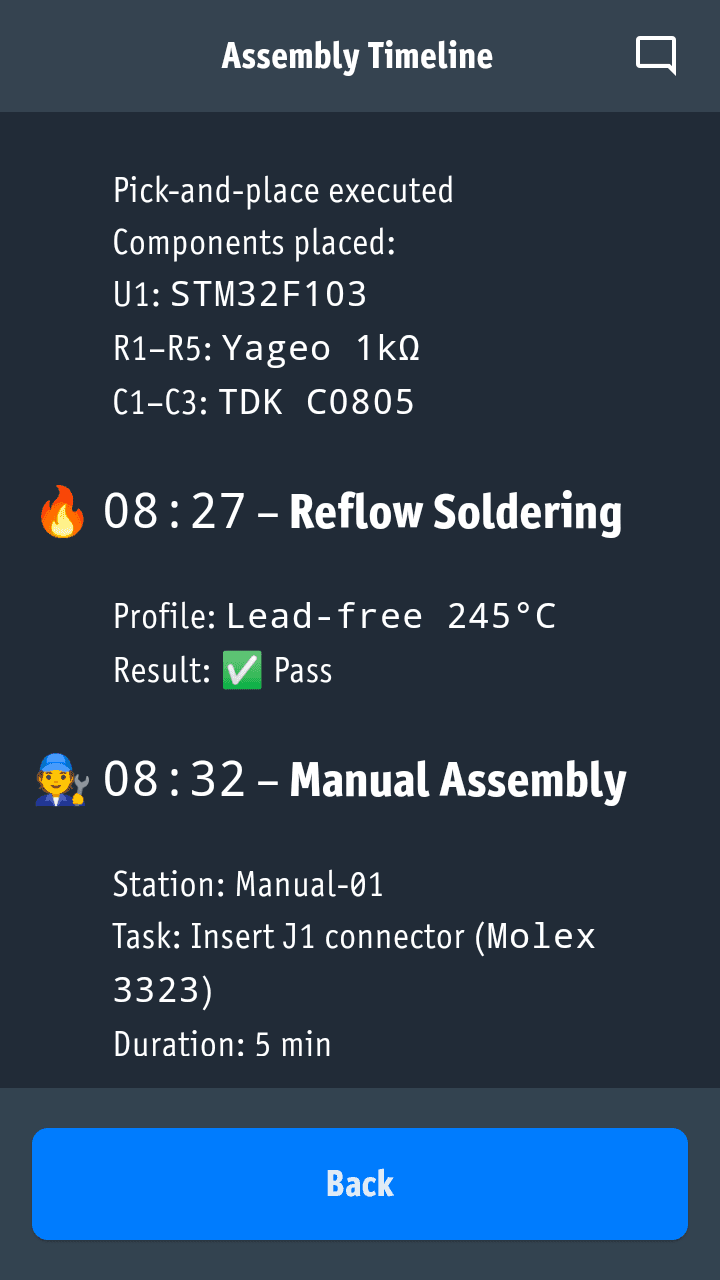Viewport: 720px width, 1280px height.
Task: Select the U1: STM32F103 component line
Action: 240,295
